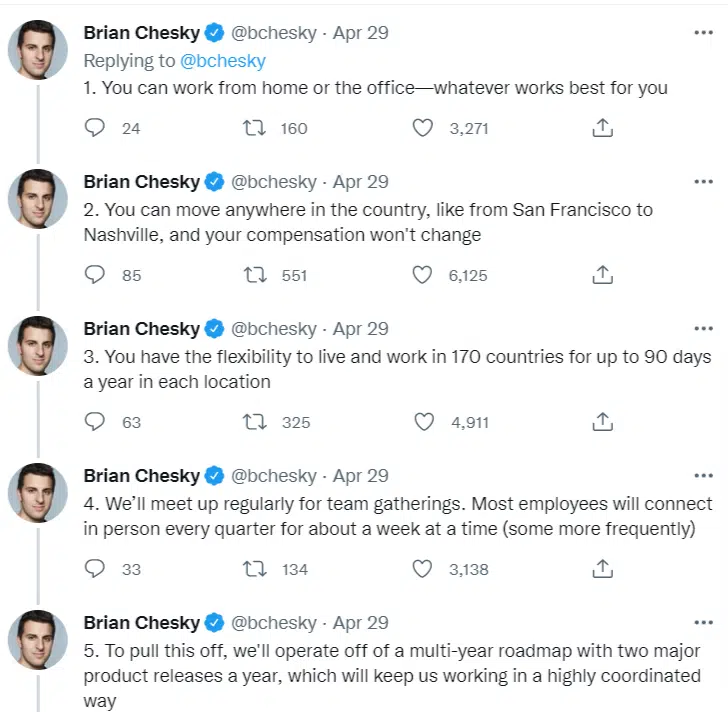Retweet the tweet with 160 retweets
The width and height of the screenshot is (728, 712).
255,128
